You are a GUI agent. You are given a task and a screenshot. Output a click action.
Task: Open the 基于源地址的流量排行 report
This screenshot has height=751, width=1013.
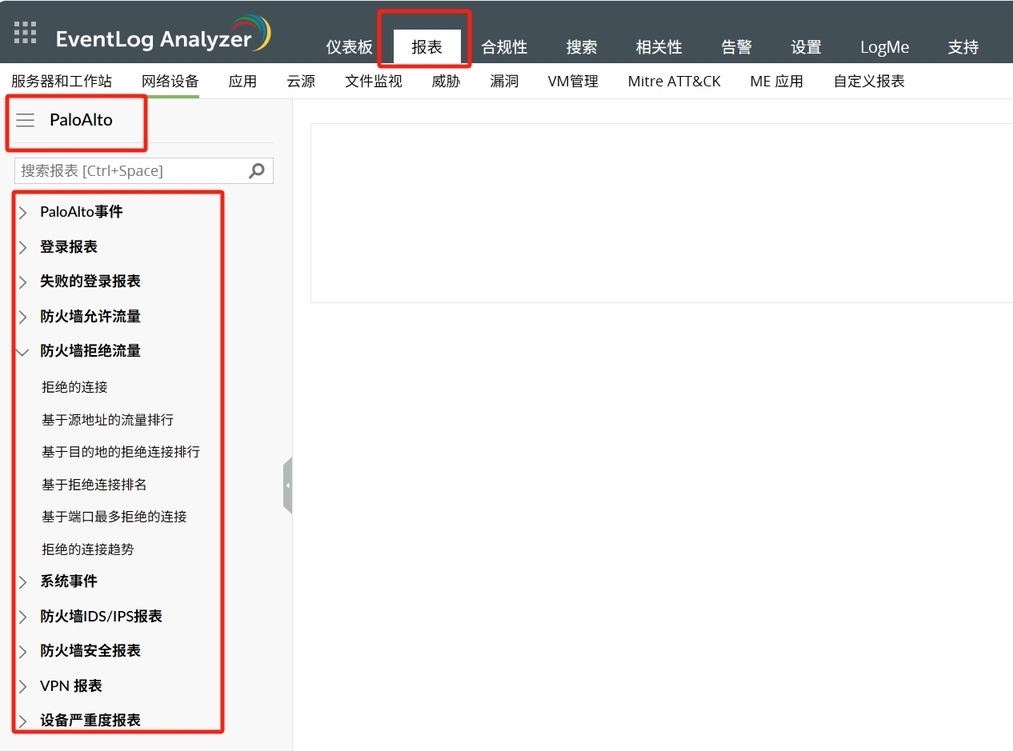[x=107, y=420]
